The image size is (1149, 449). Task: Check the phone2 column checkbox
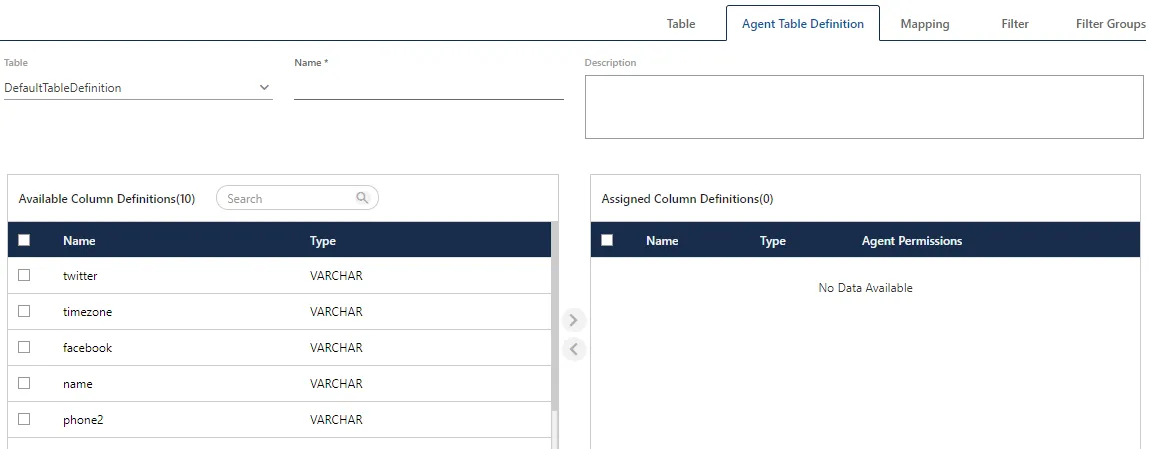pyautogui.click(x=24, y=419)
